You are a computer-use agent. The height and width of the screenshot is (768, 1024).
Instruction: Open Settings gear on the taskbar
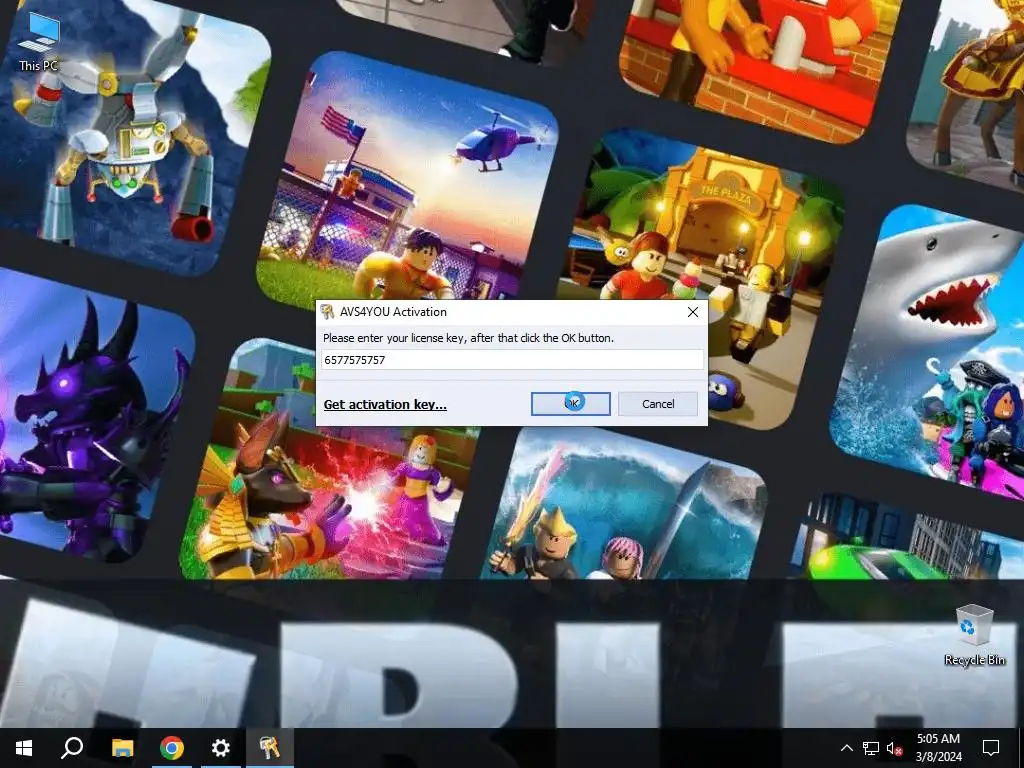tap(221, 748)
